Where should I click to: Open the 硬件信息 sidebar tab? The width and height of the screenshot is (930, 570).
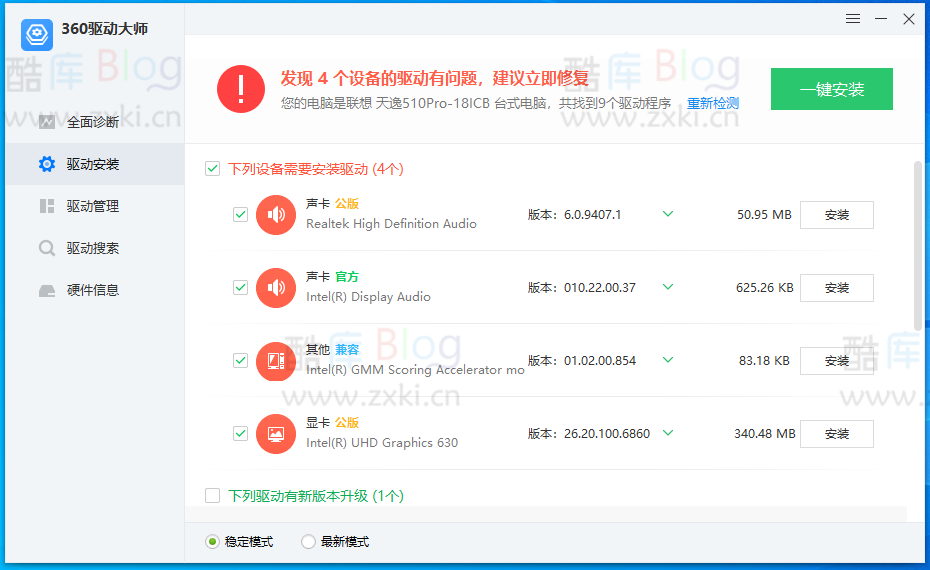tap(95, 290)
